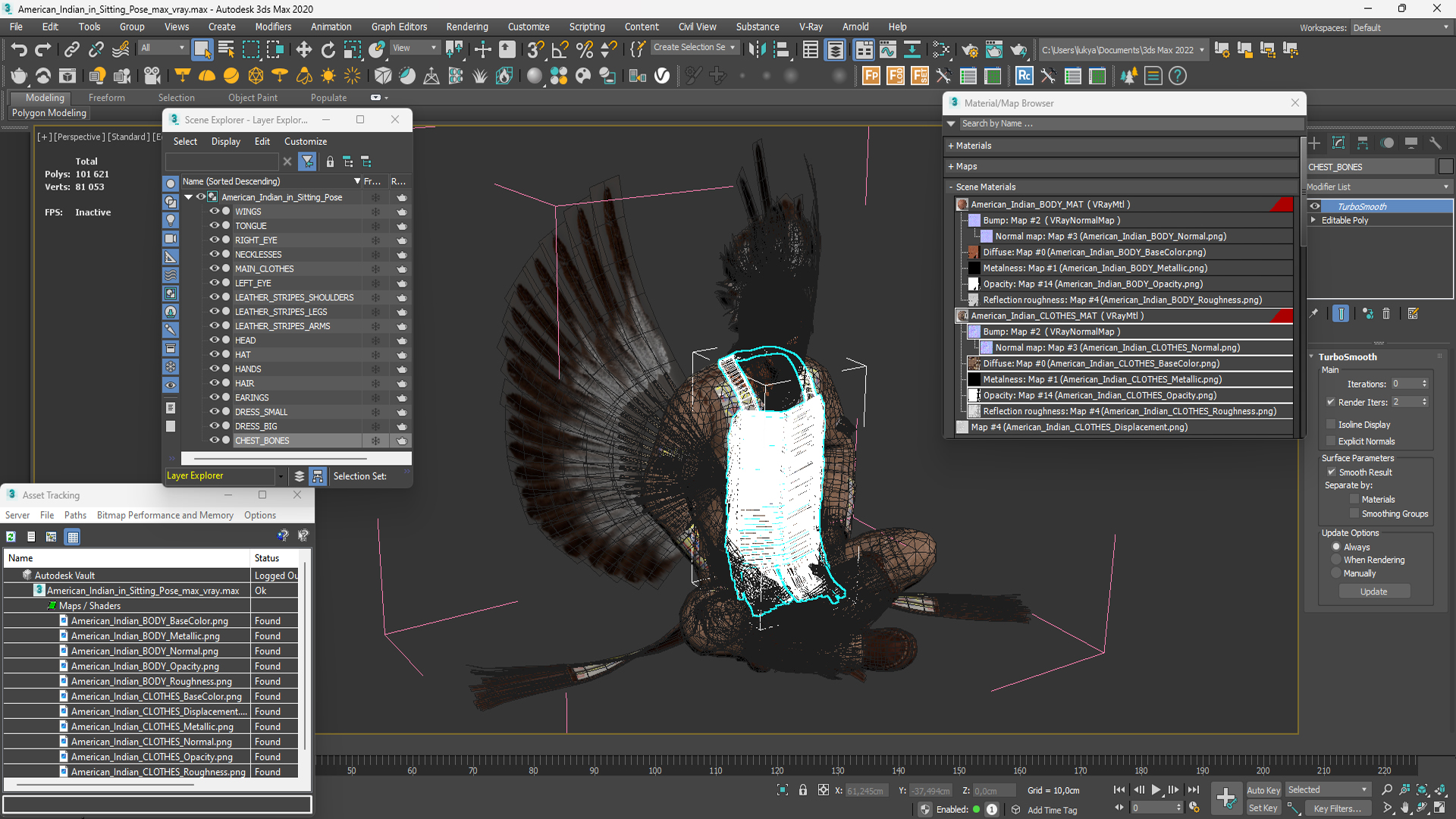Image resolution: width=1456 pixels, height=819 pixels.
Task: Click the Redo arrow icon
Action: pyautogui.click(x=43, y=50)
